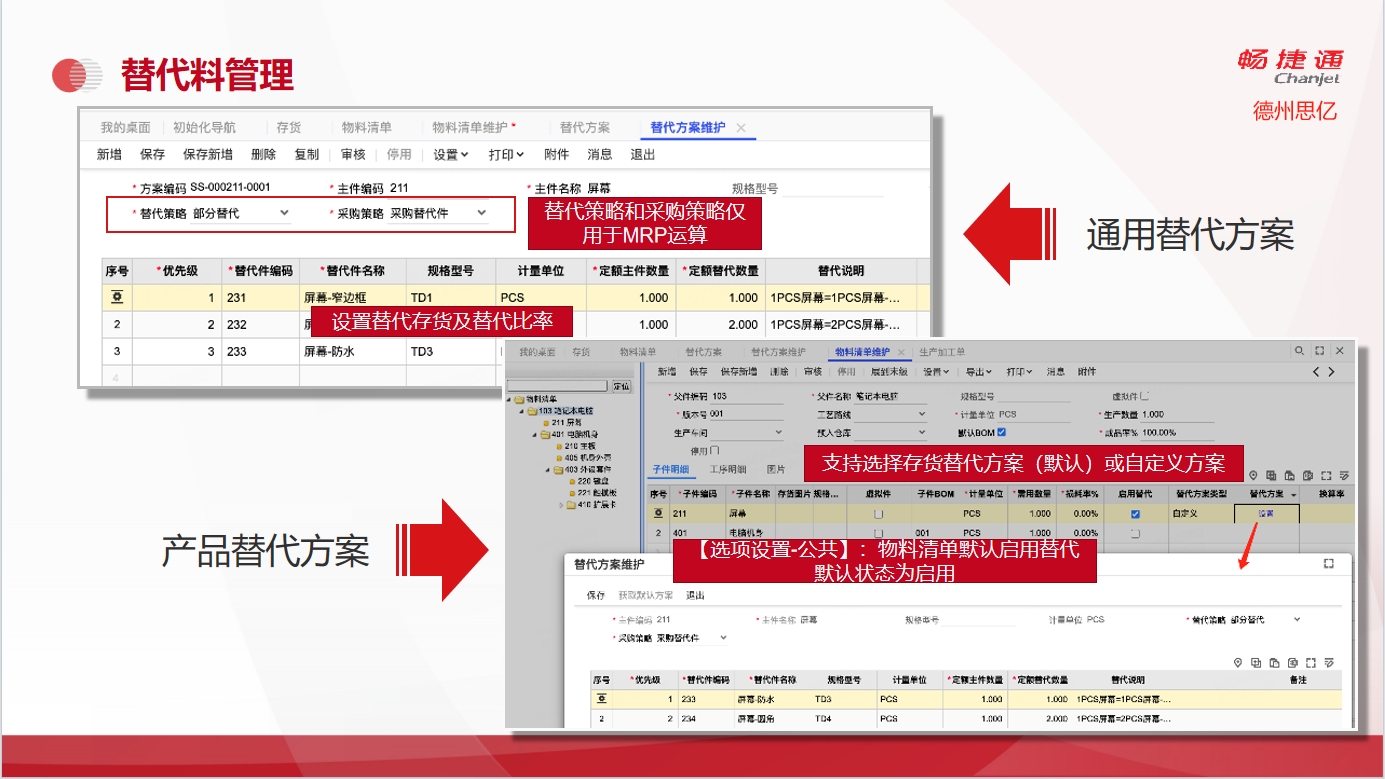Open the 工序明细 sub-tab
The image size is (1385, 779).
(727, 469)
